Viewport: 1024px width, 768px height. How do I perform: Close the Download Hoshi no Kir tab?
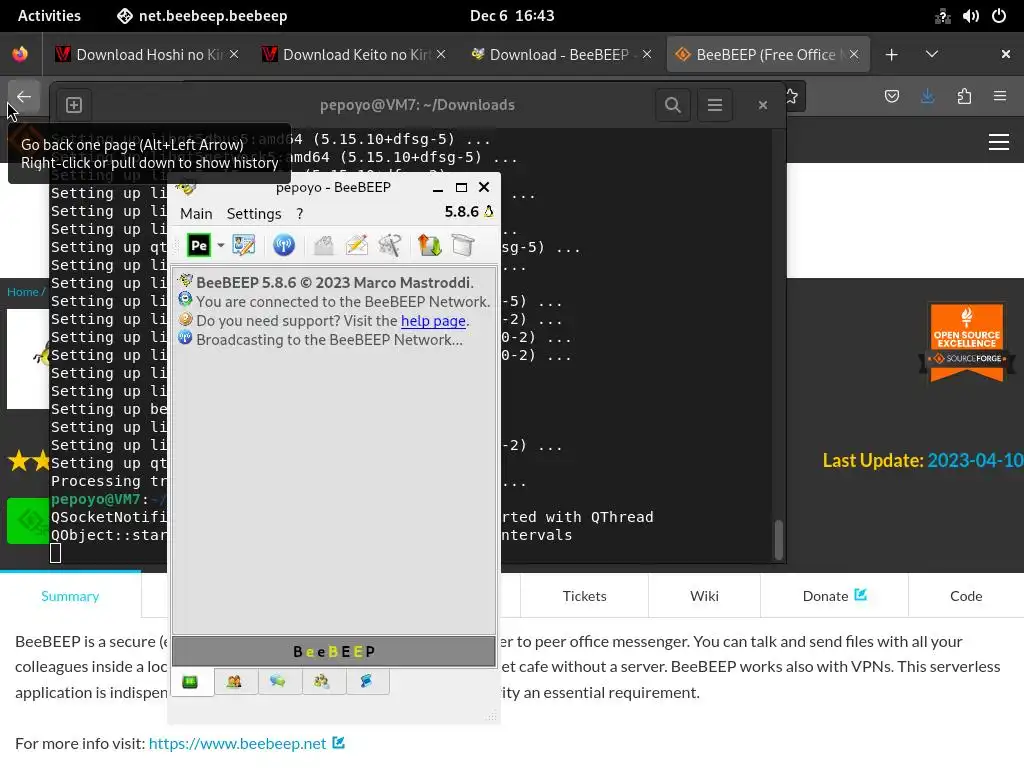tap(234, 54)
